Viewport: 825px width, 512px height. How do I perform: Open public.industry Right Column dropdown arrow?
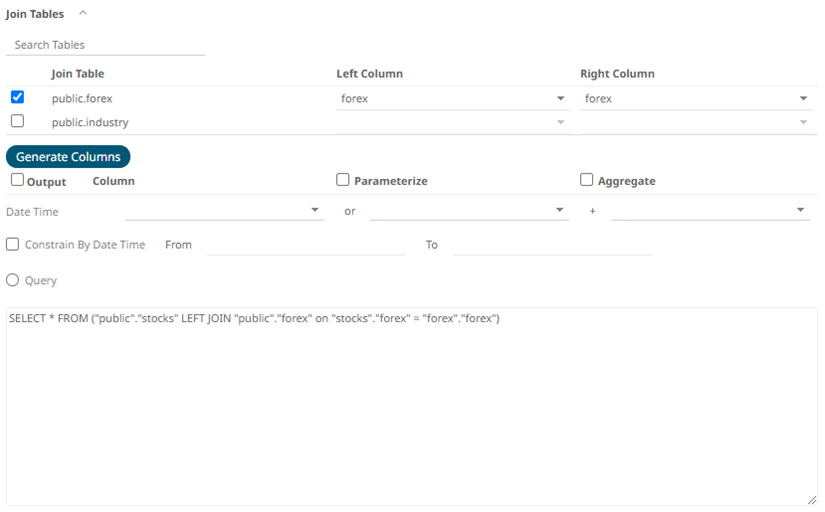coord(803,123)
